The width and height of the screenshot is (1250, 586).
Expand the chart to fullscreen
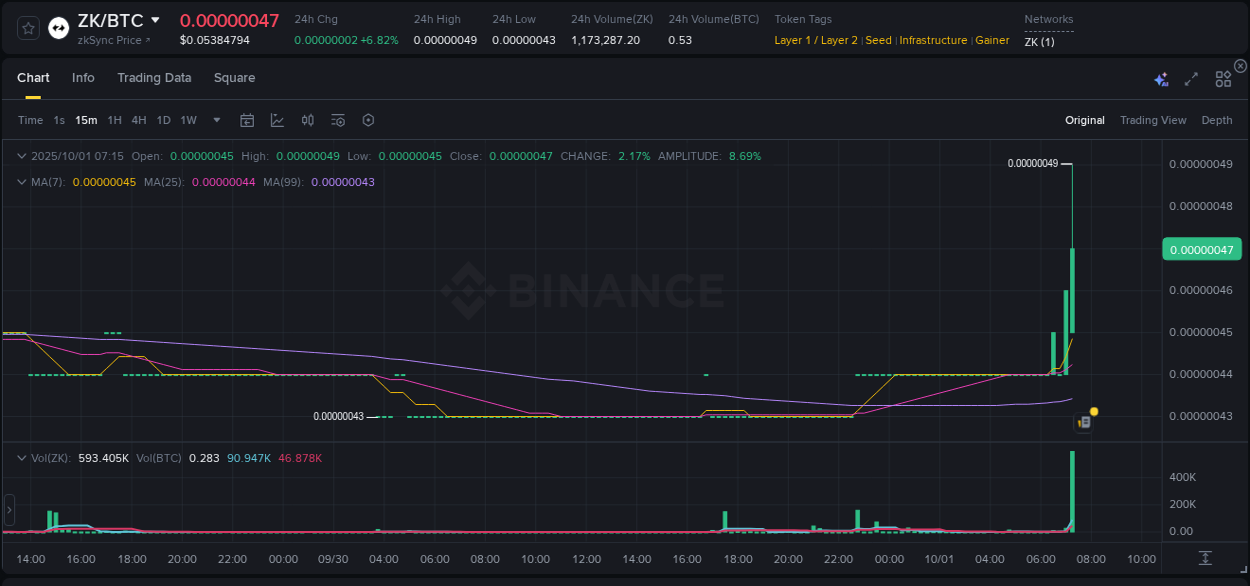(x=1190, y=79)
